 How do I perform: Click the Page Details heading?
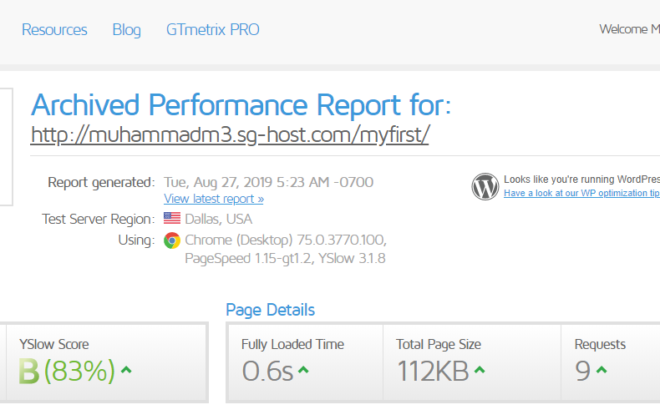(x=270, y=310)
